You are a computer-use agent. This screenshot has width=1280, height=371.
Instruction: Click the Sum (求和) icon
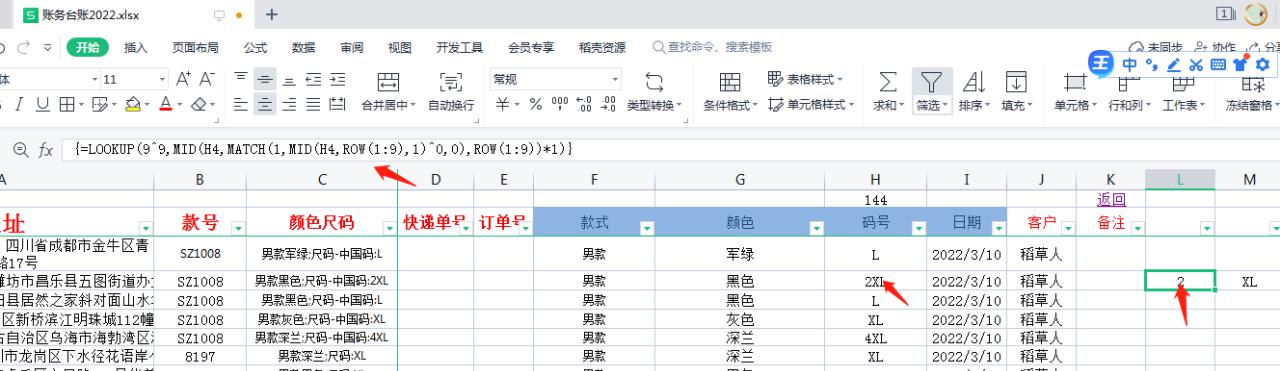coord(886,82)
